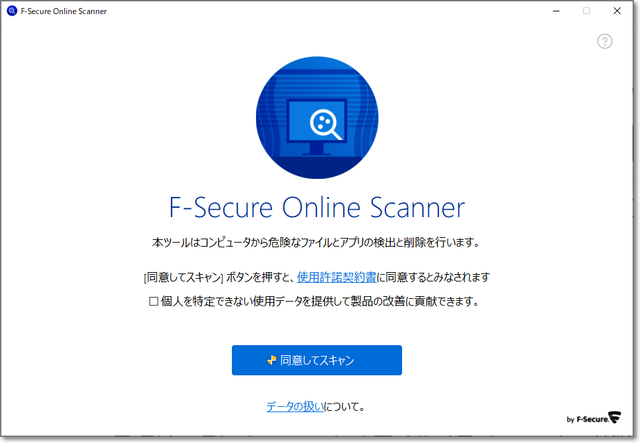Open help via the question mark icon
640x443 pixels.
[x=604, y=42]
